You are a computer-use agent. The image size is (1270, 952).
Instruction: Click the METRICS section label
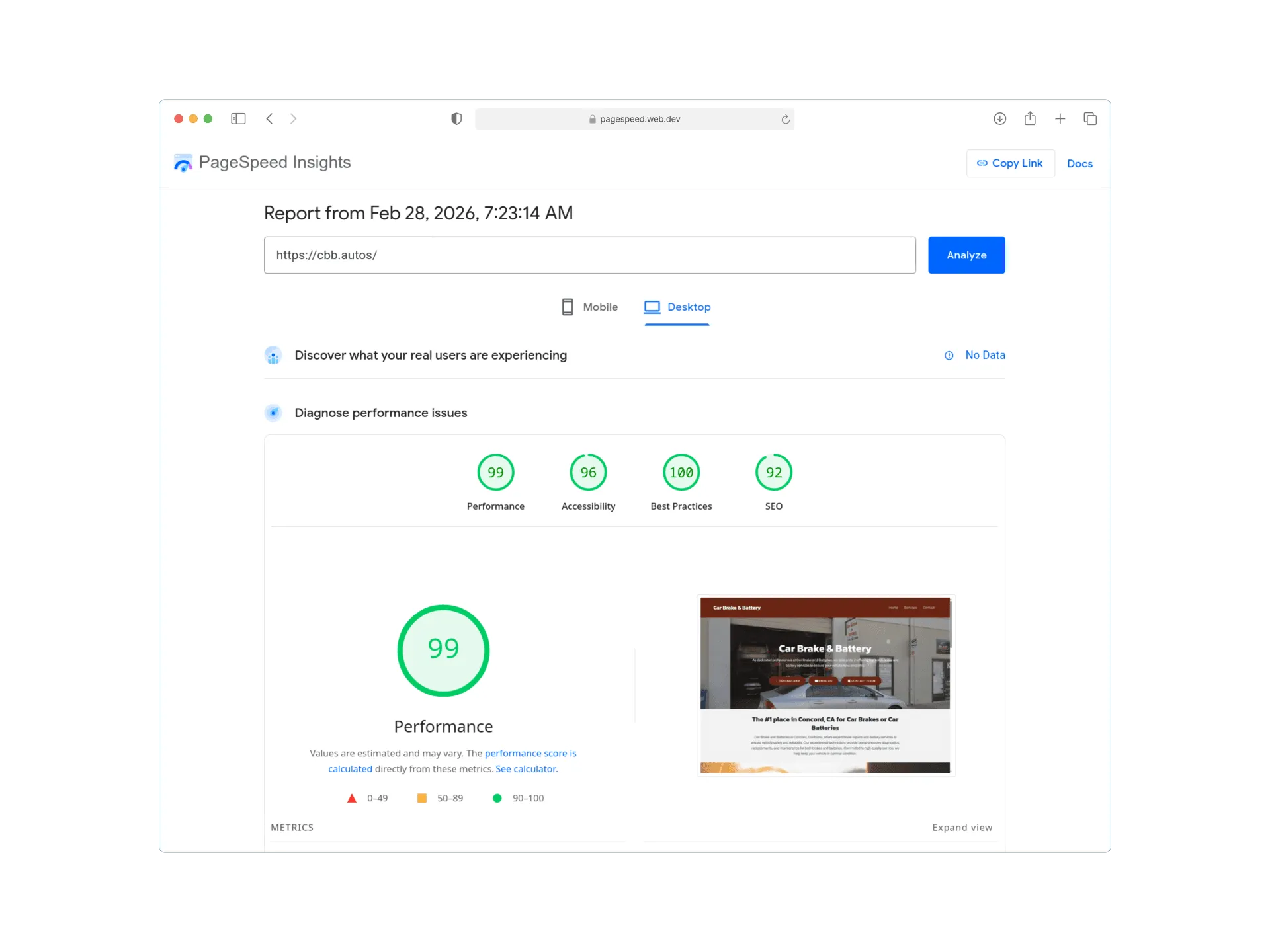tap(292, 828)
